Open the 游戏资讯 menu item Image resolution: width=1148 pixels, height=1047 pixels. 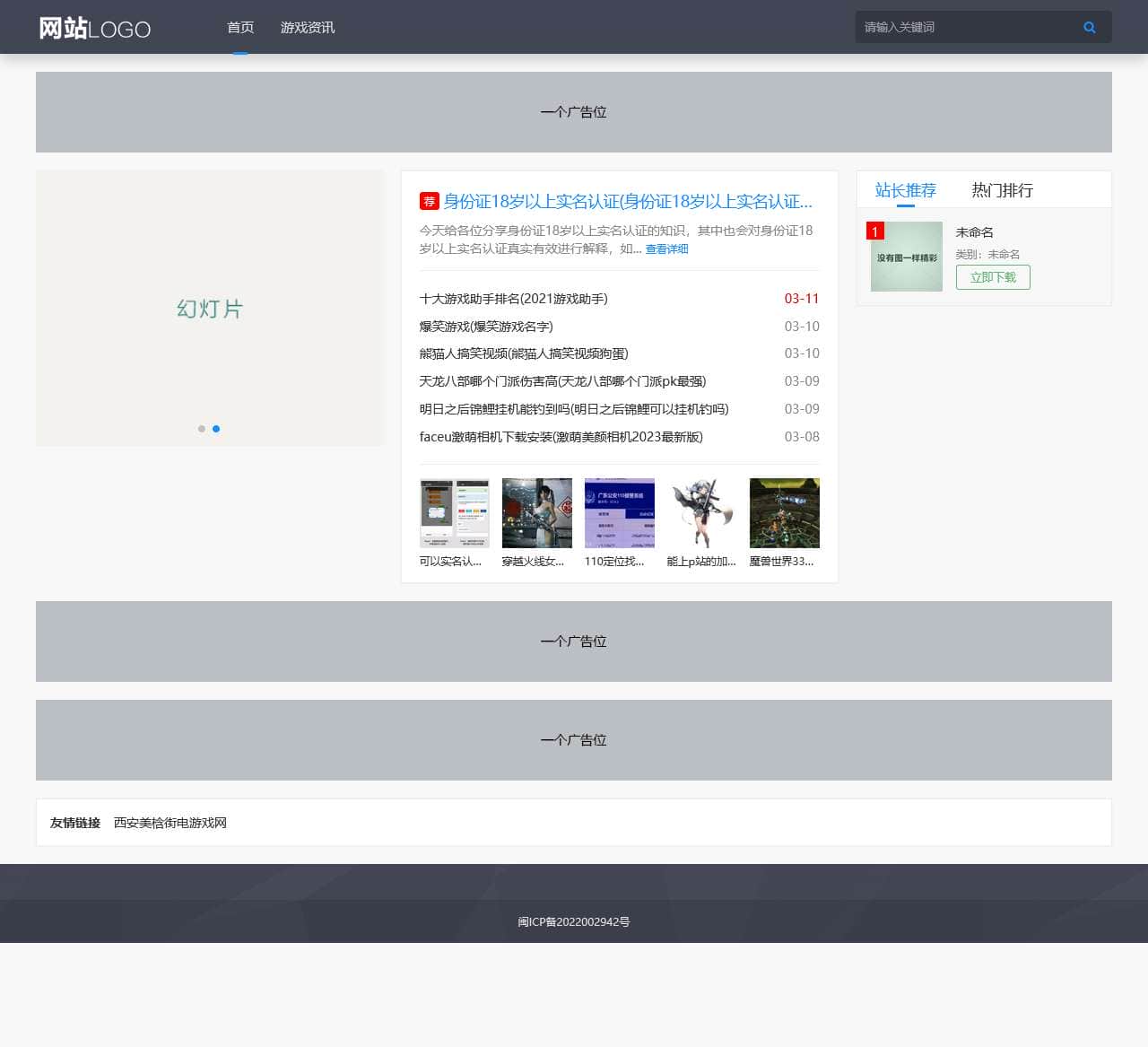pos(307,28)
